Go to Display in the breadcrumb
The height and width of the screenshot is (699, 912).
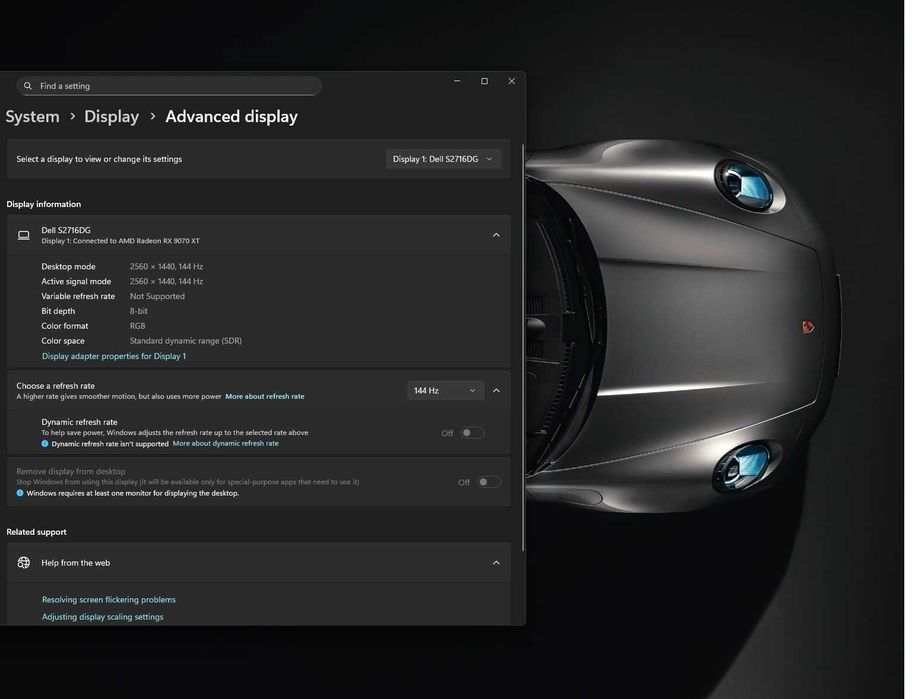point(112,116)
